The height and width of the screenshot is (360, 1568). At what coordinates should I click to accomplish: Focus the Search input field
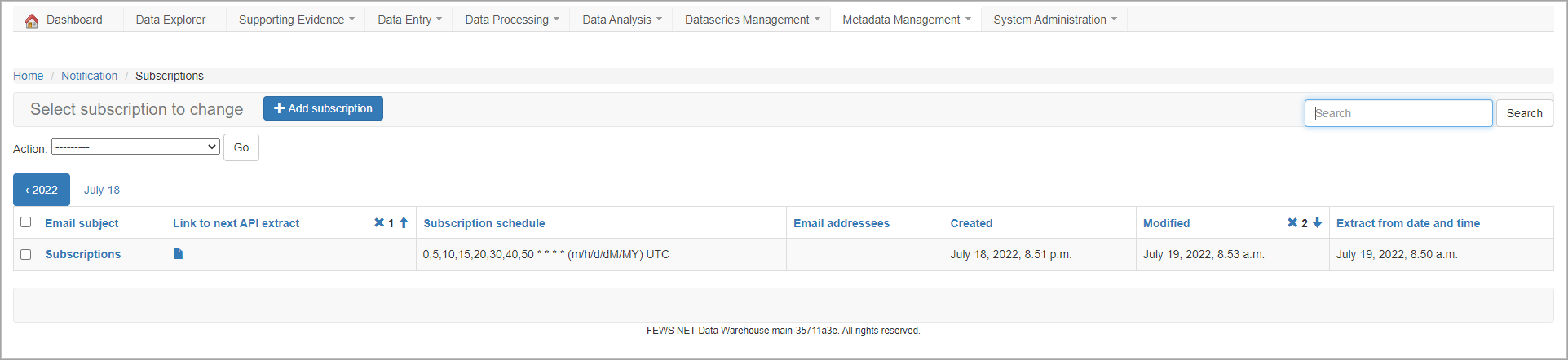pyautogui.click(x=1398, y=113)
